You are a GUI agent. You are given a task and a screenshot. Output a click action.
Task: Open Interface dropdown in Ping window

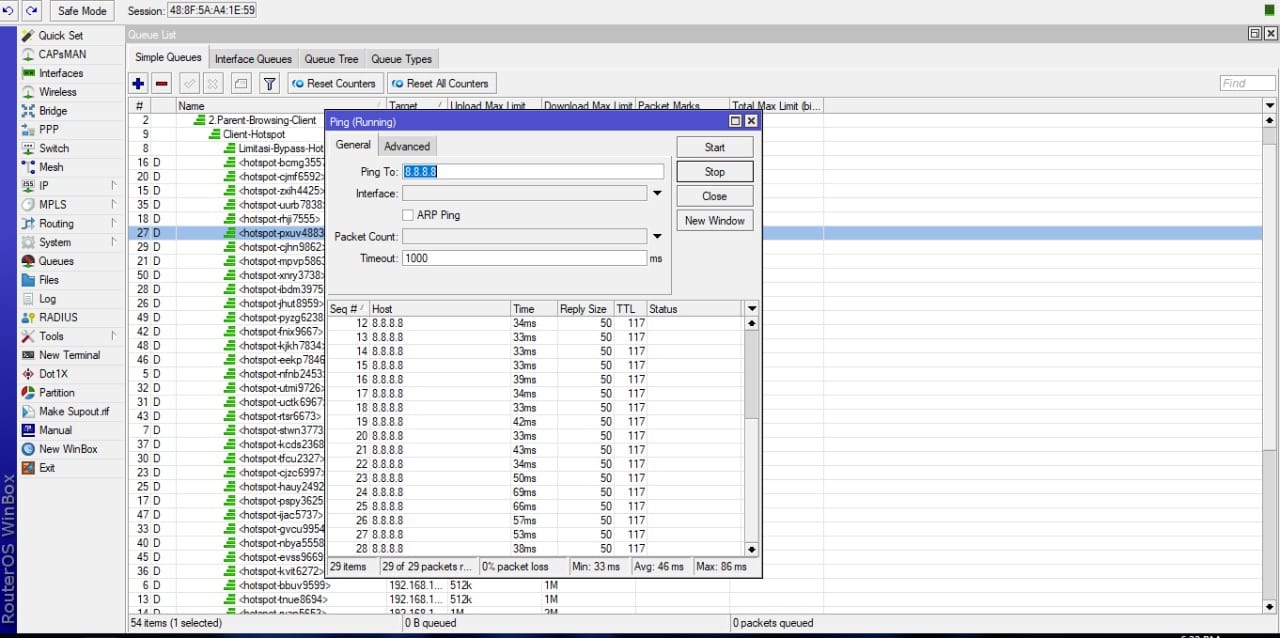(x=657, y=194)
